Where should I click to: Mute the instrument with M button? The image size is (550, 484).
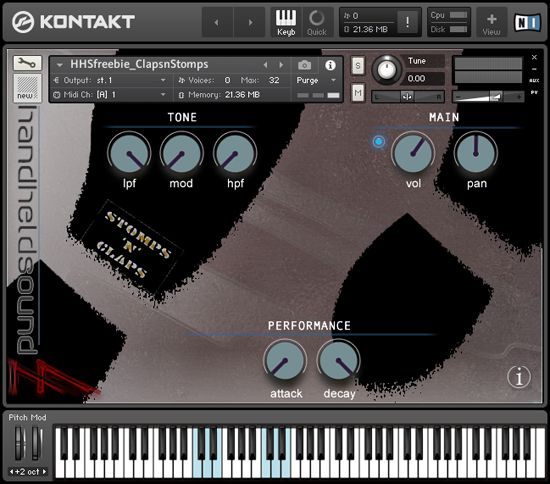tap(358, 93)
